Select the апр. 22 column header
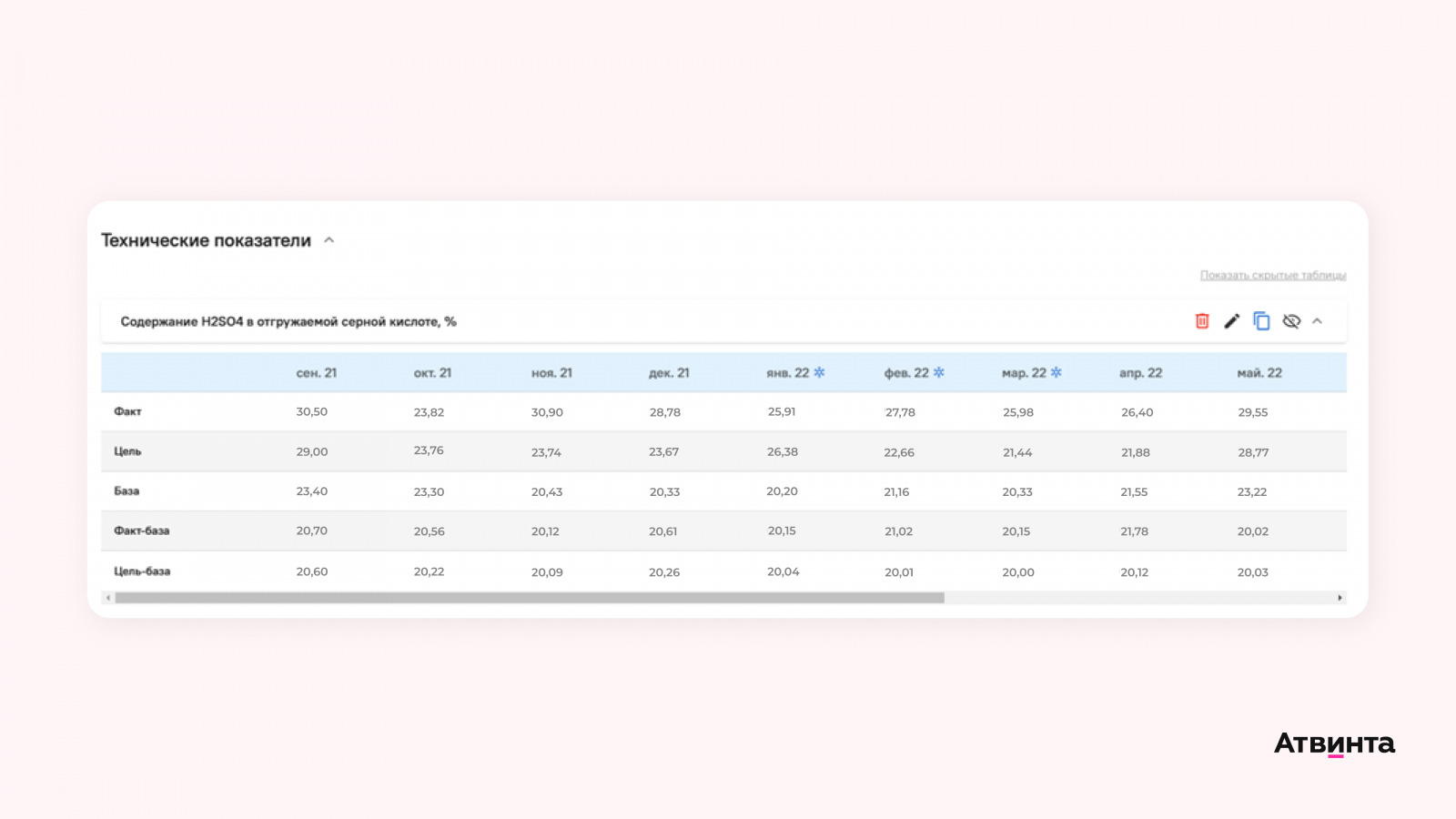 (1141, 373)
